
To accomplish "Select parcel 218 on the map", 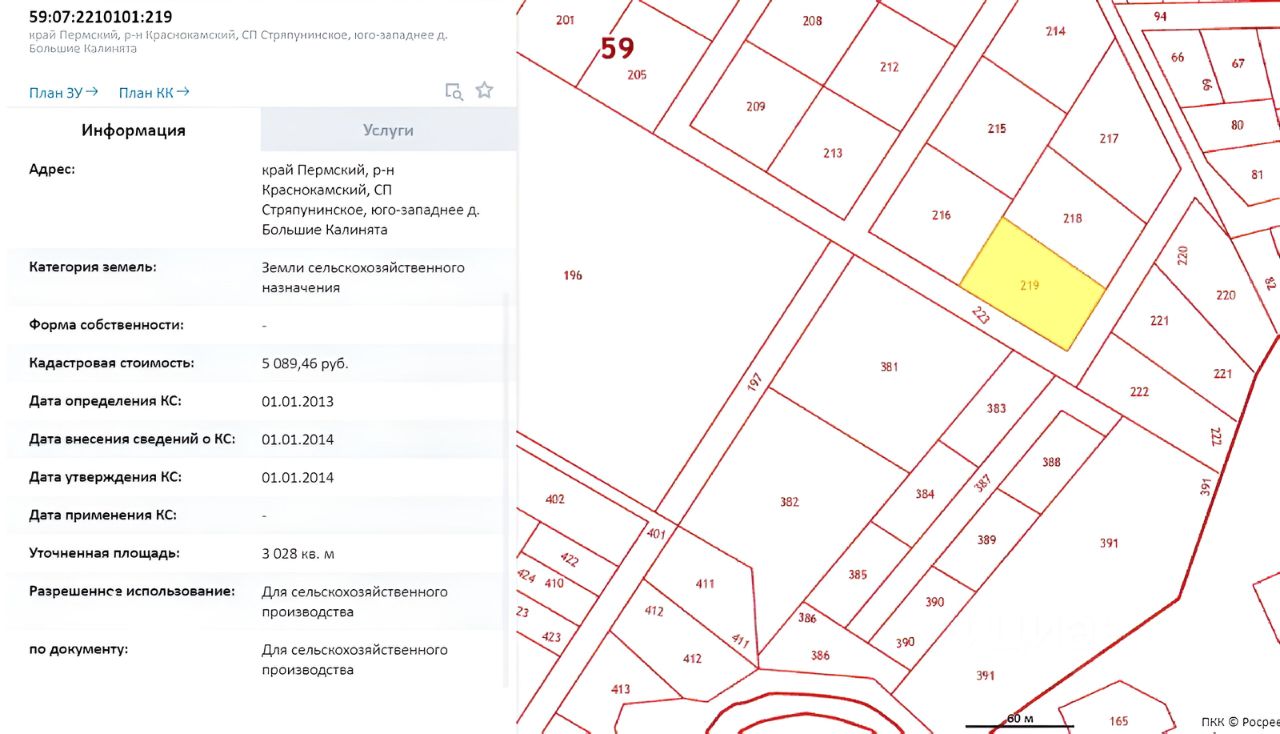I will tap(1073, 218).
